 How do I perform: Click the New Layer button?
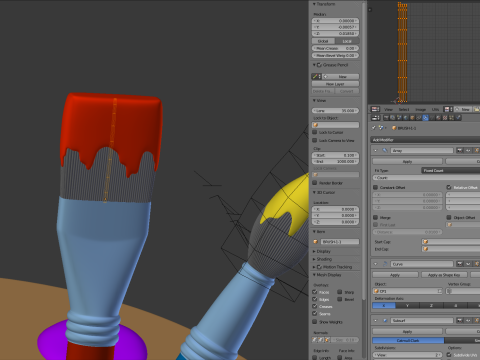click(x=335, y=84)
